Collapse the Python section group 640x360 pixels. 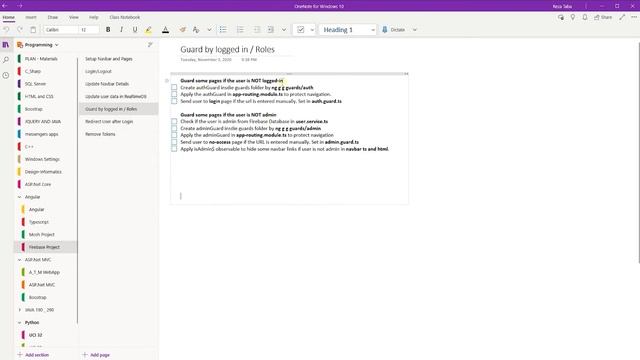pyautogui.click(x=19, y=322)
